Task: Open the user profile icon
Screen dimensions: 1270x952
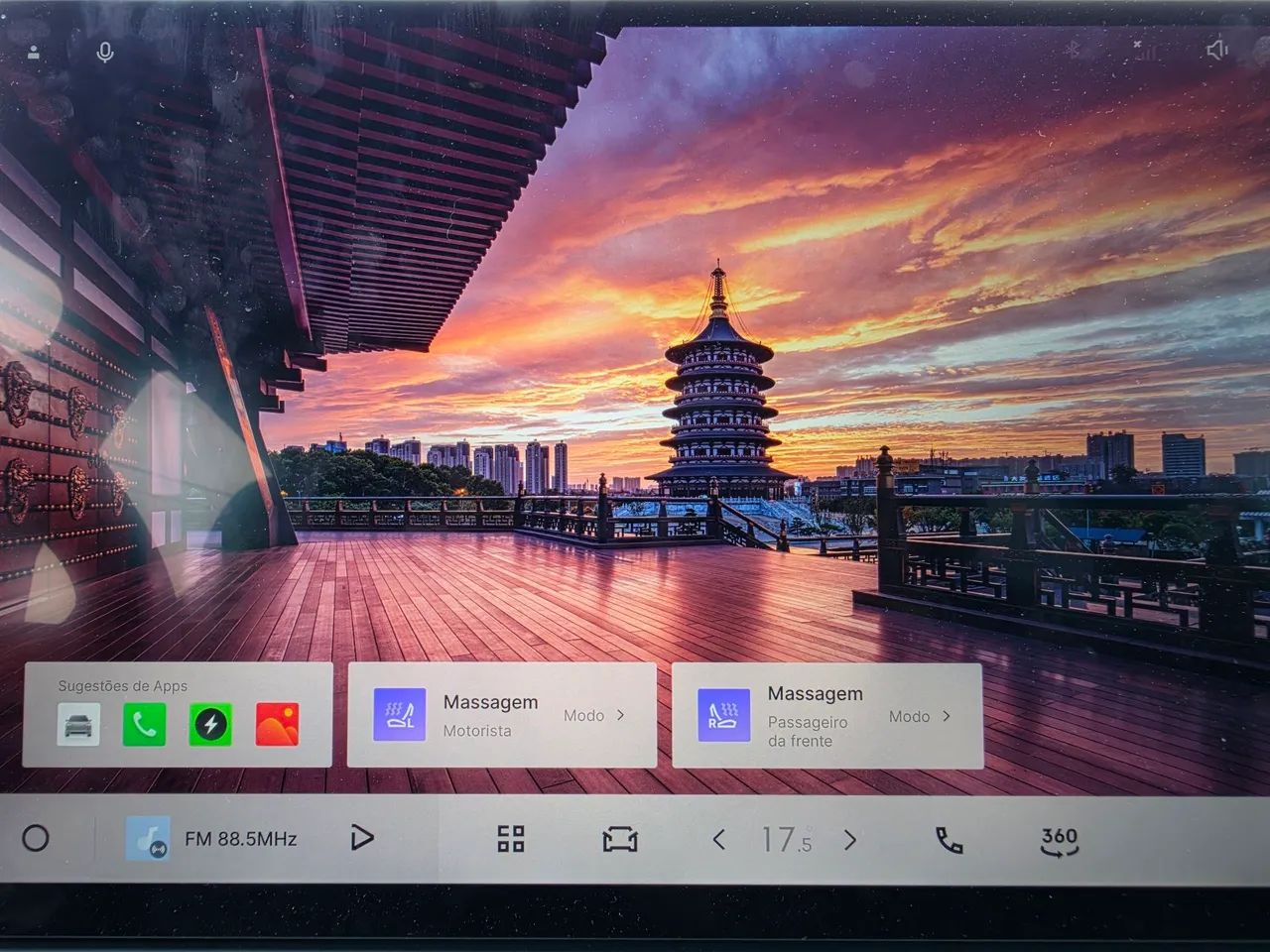Action: click(x=34, y=53)
